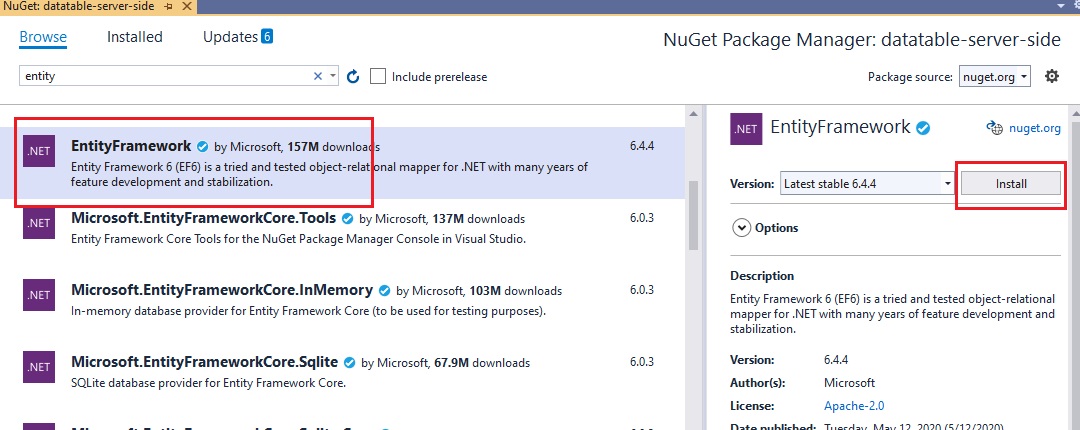Click the package list scroll up arrow
1080x430 pixels.
click(693, 113)
